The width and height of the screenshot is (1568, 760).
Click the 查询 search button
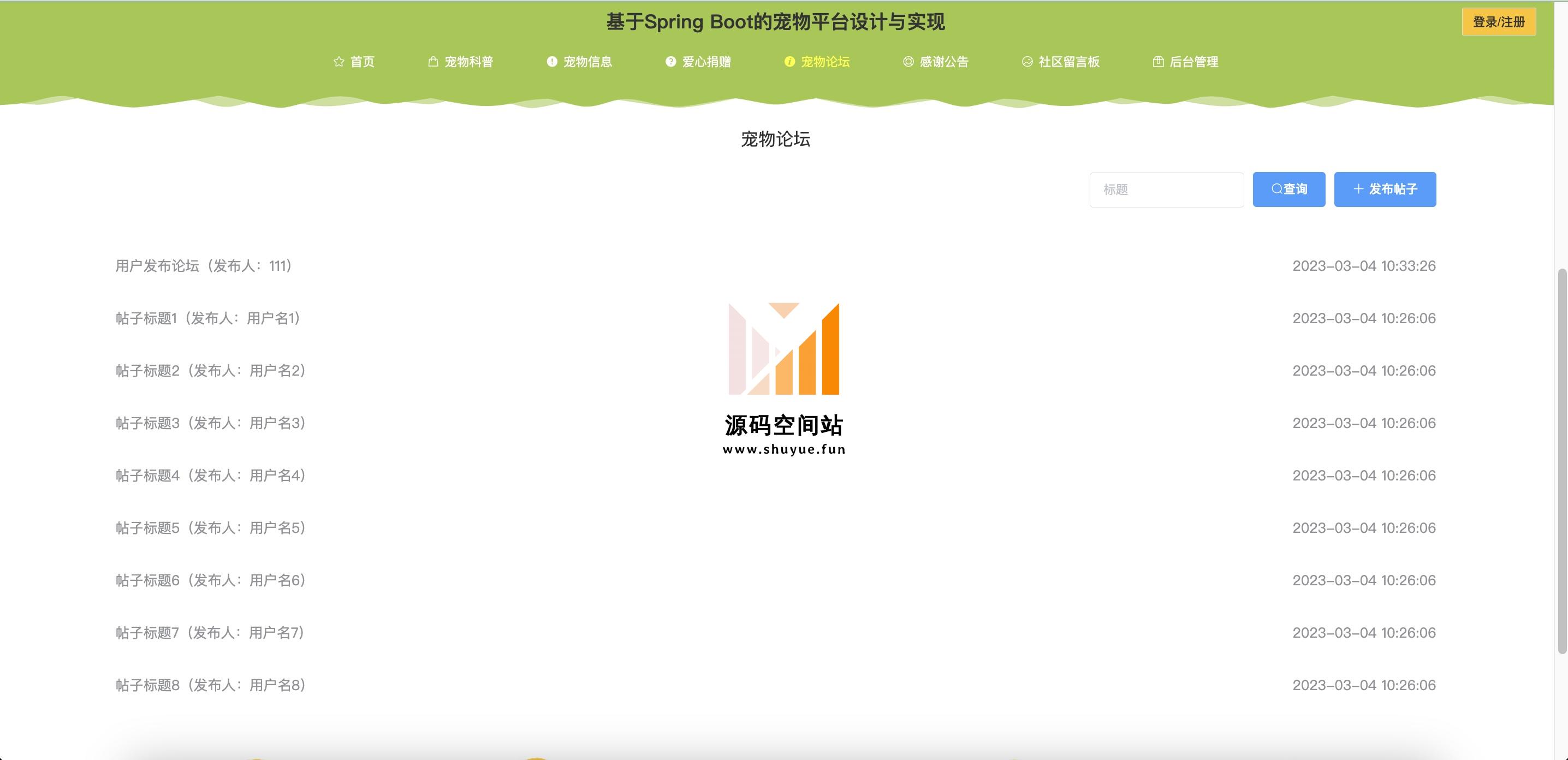click(x=1288, y=189)
